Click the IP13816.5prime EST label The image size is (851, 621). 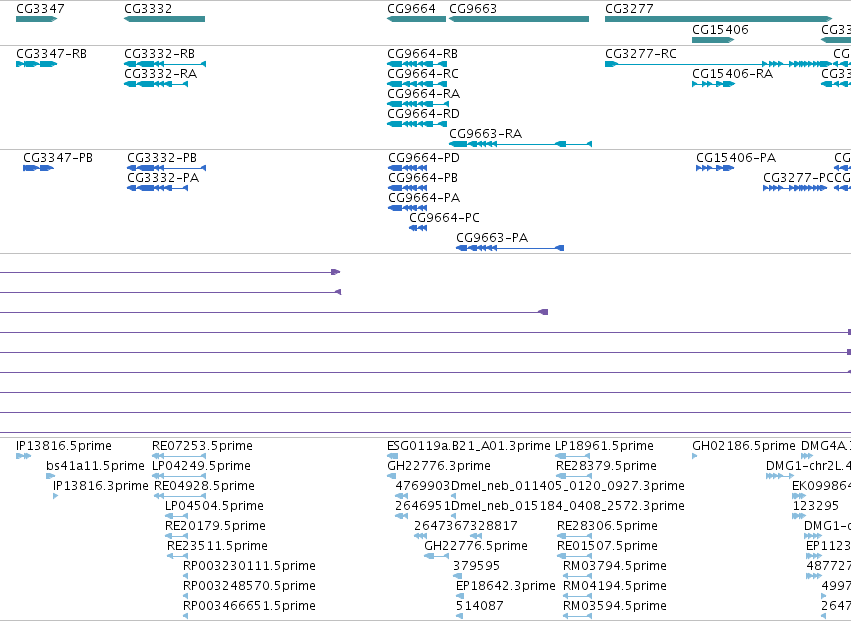click(x=64, y=446)
